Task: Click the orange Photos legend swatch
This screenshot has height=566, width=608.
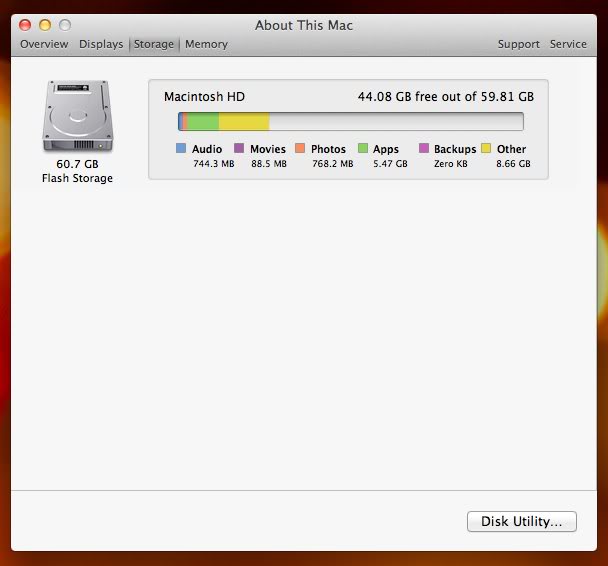Action: tap(300, 148)
